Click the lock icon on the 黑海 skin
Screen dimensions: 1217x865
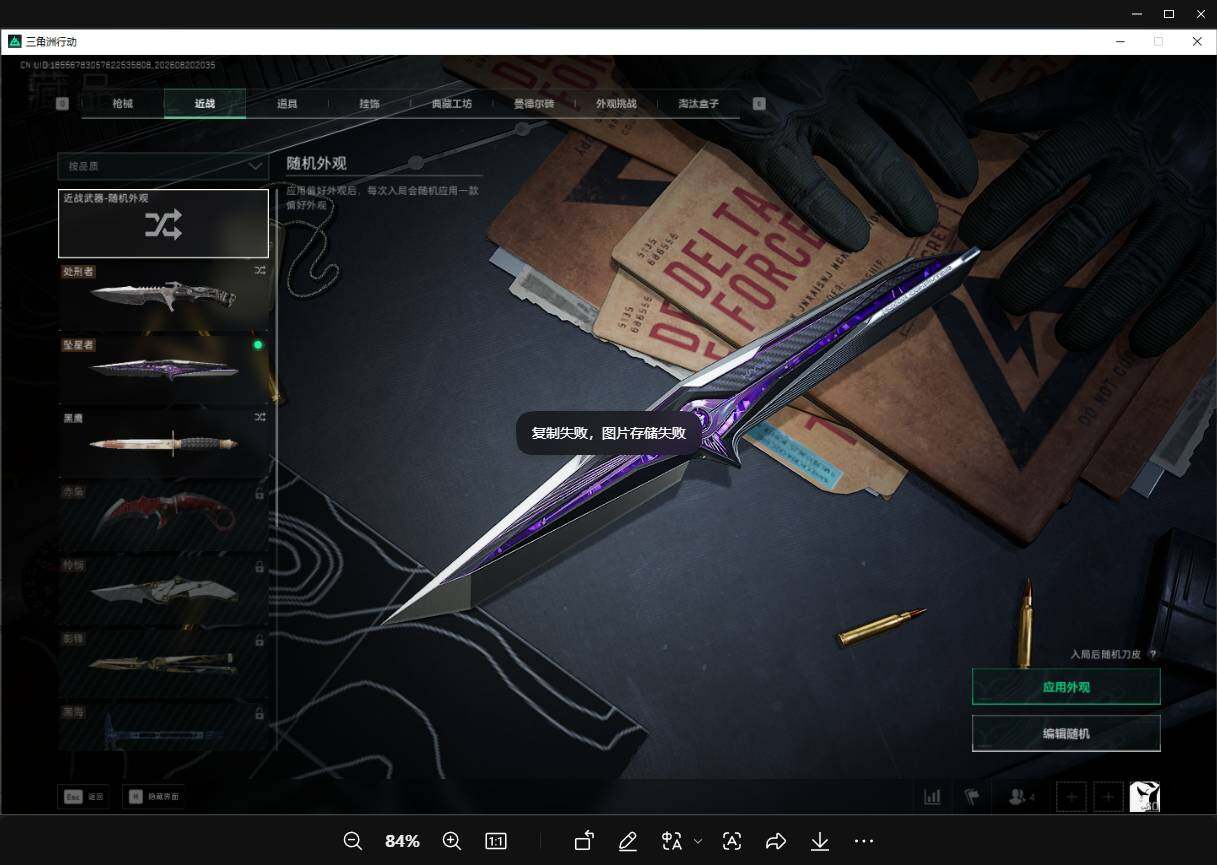pyautogui.click(x=260, y=714)
